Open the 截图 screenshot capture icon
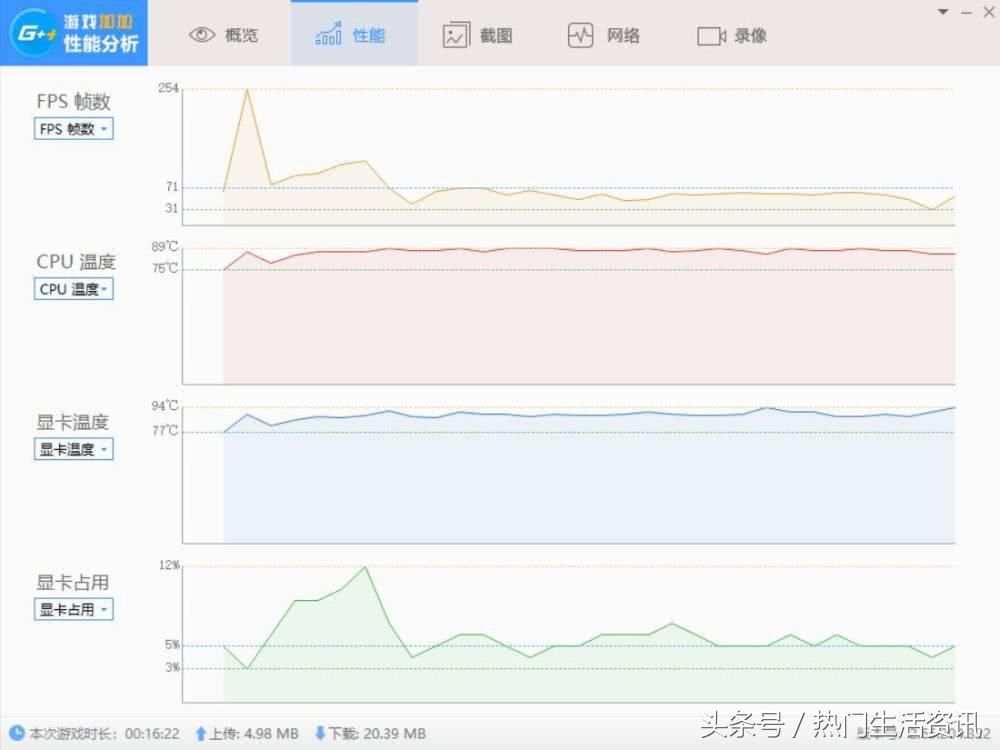 pyautogui.click(x=455, y=34)
